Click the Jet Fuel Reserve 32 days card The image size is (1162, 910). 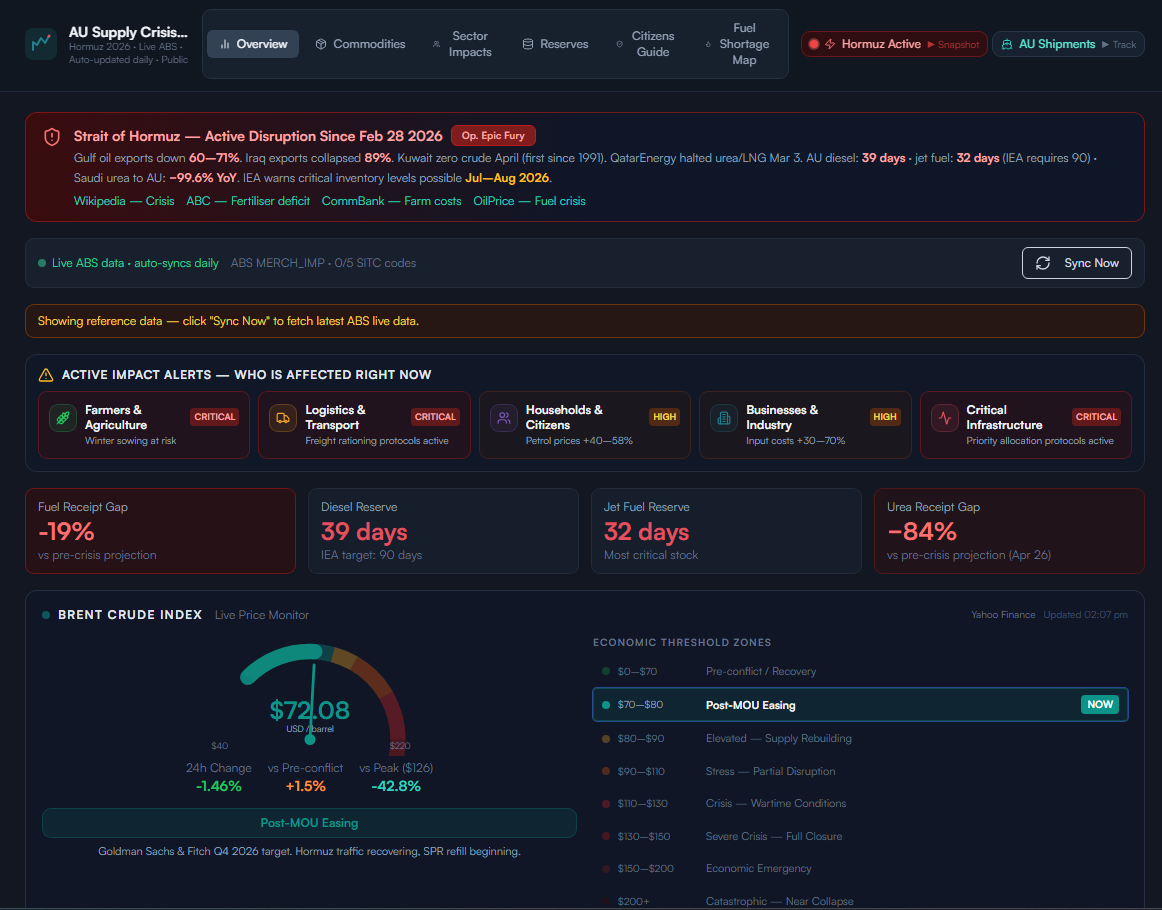coord(726,531)
